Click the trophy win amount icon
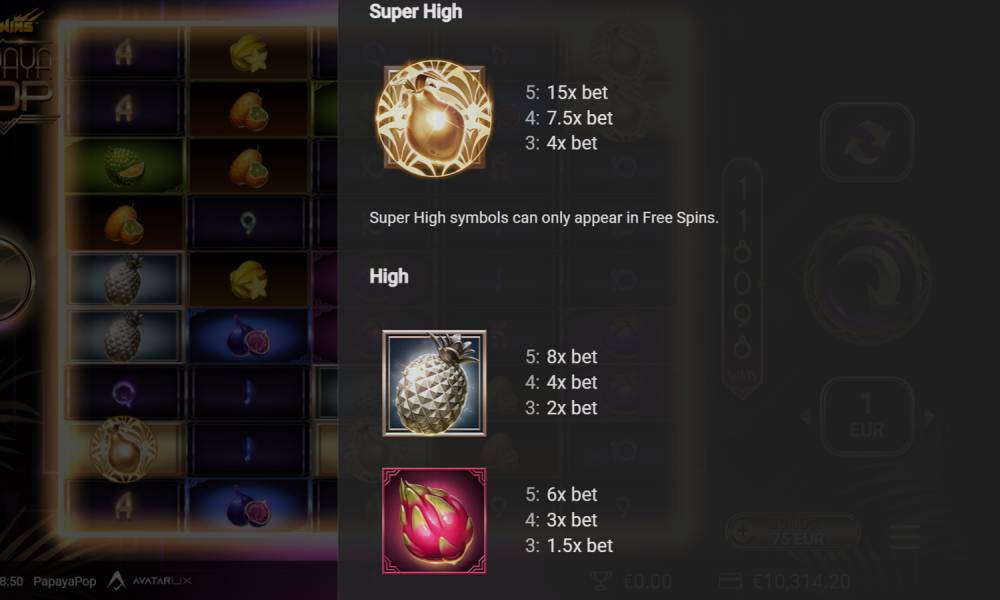This screenshot has width=1000, height=600. tap(600, 582)
